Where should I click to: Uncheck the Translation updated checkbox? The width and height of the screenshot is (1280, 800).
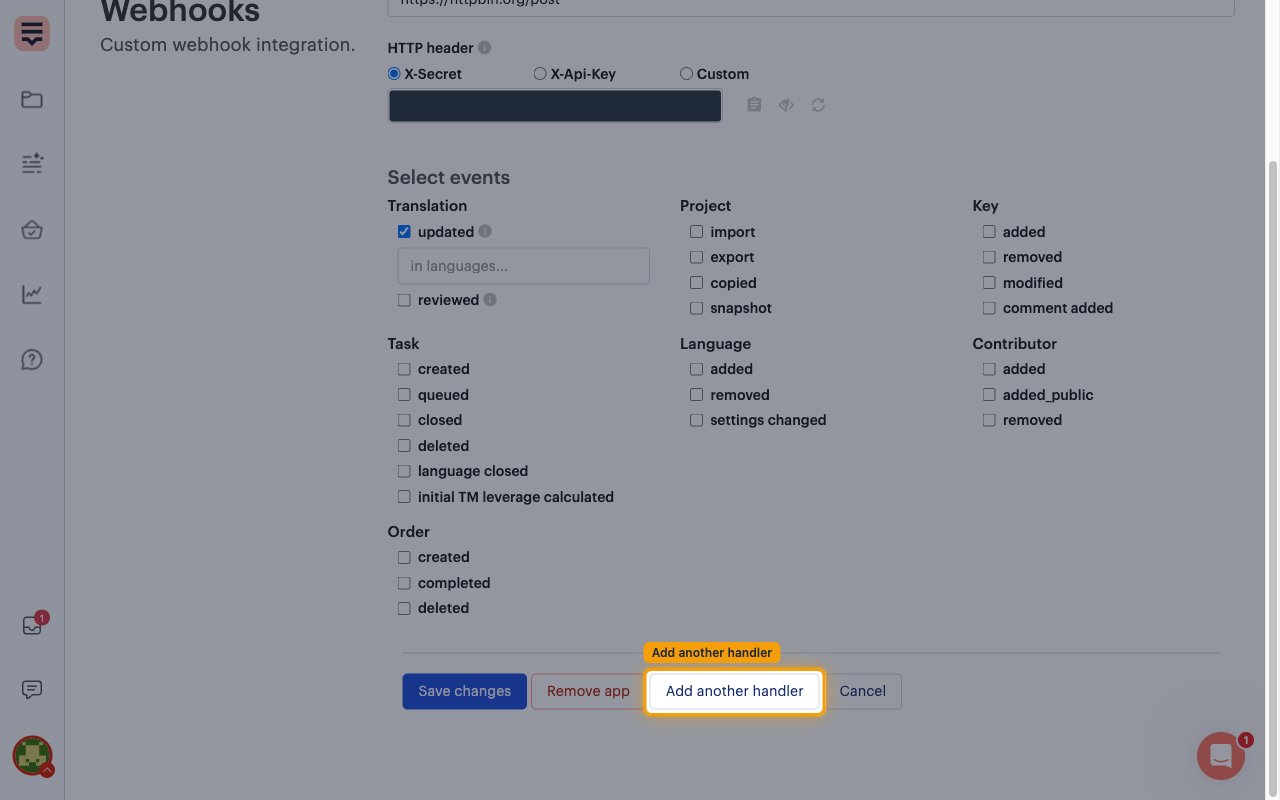pos(404,232)
